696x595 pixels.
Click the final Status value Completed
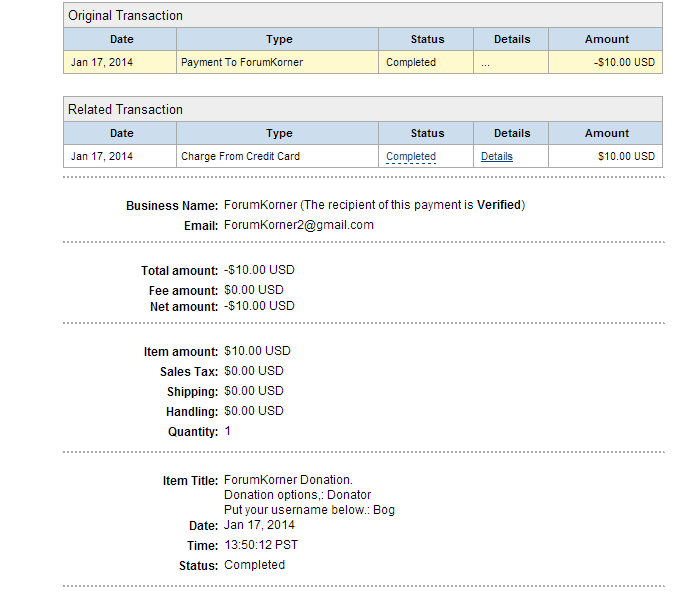click(x=254, y=565)
